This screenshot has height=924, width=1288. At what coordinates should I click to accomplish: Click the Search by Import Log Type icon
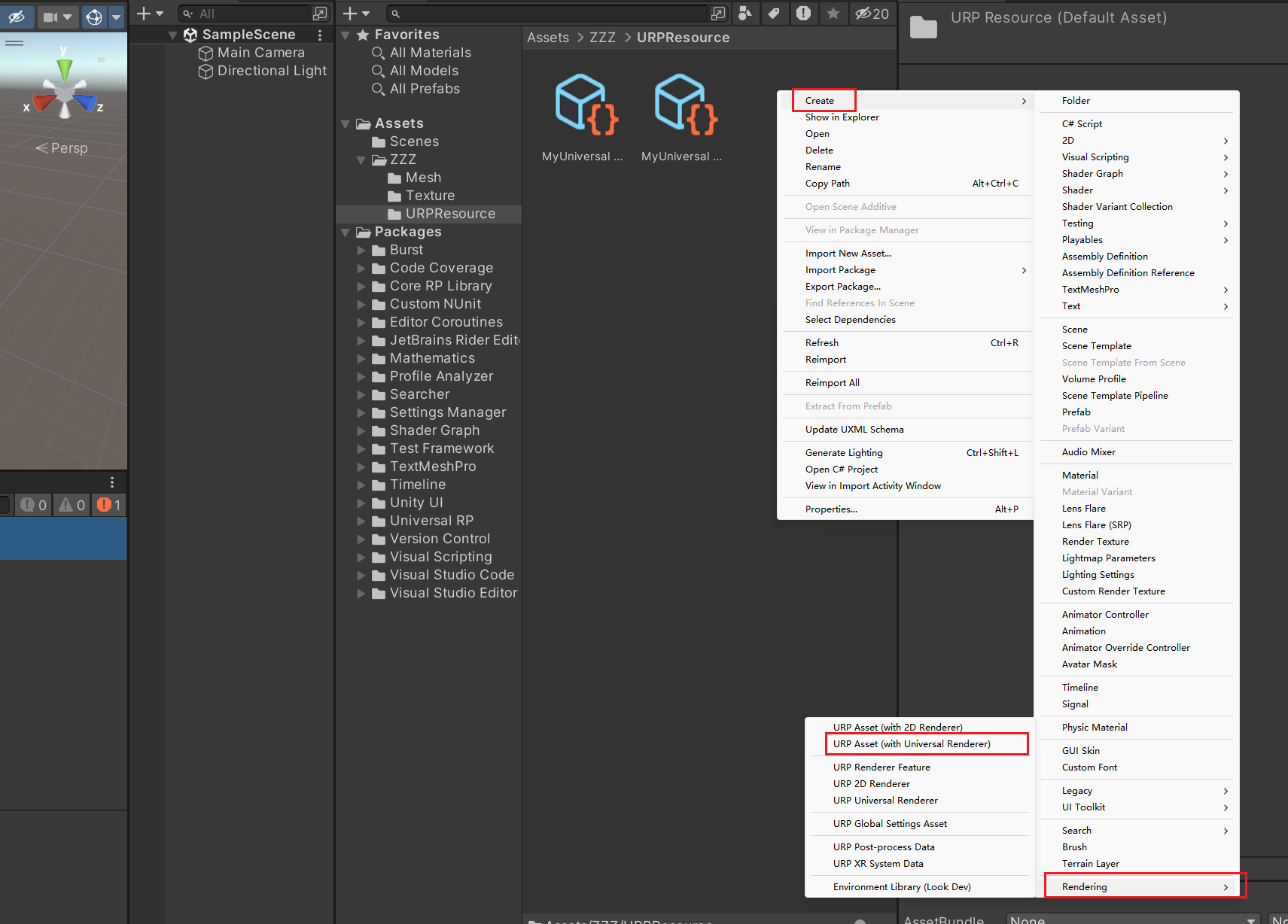click(803, 14)
